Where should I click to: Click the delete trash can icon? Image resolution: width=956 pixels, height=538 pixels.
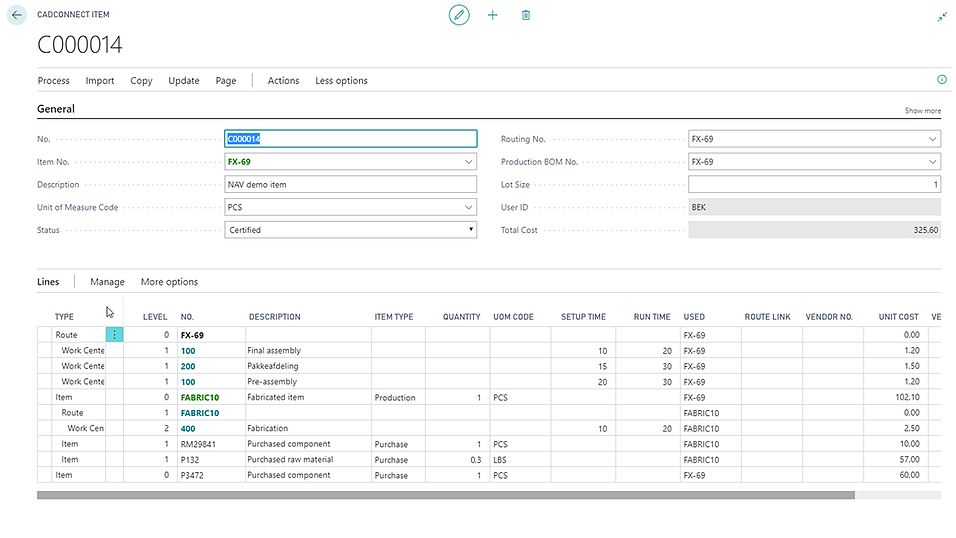[x=526, y=15]
